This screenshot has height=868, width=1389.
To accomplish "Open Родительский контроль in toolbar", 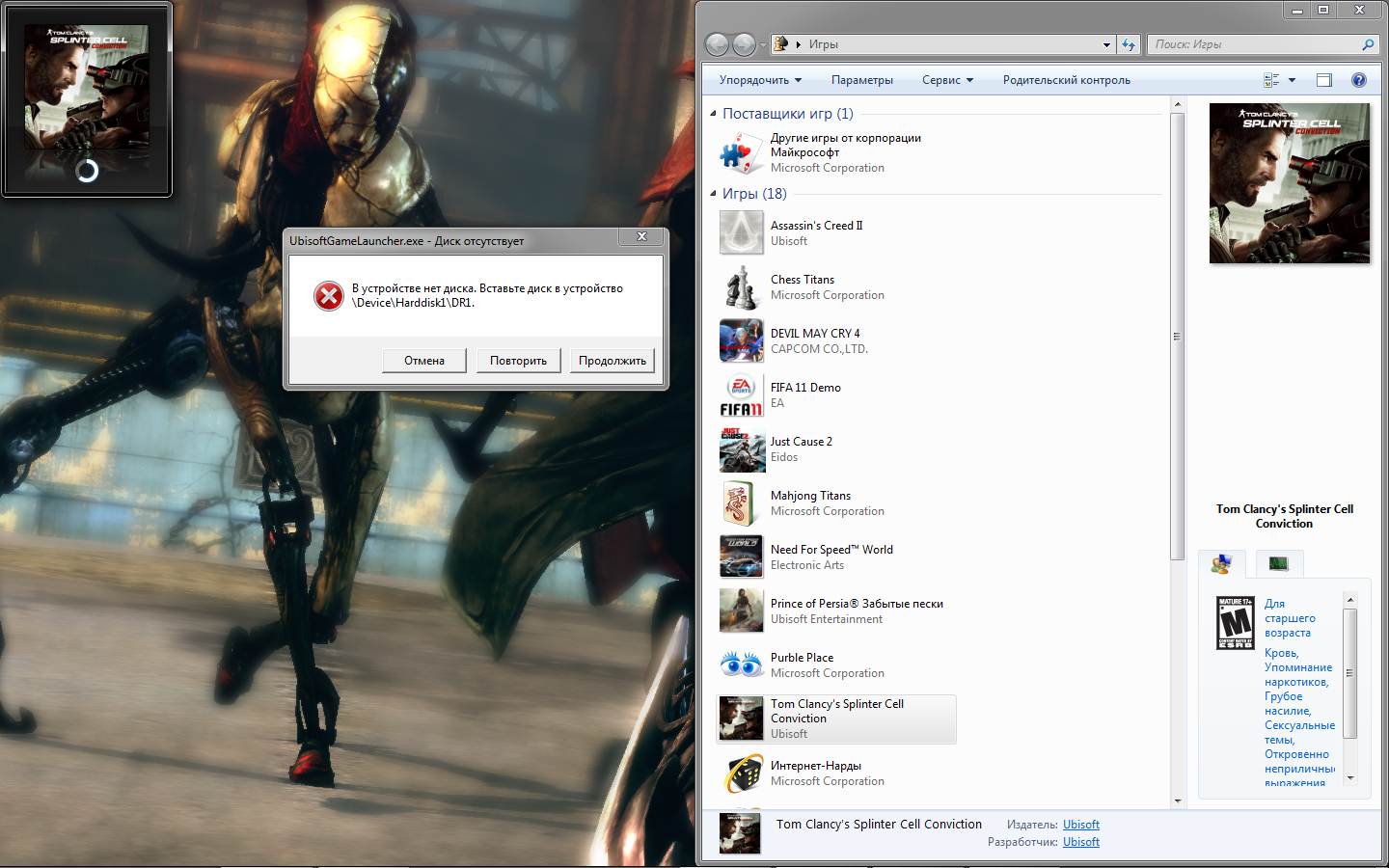I will coord(1067,80).
